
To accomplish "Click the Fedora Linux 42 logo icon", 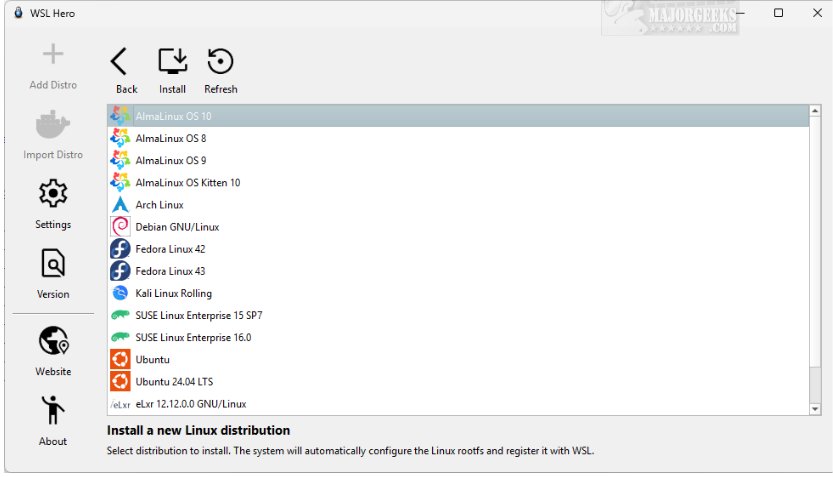I will [120, 249].
